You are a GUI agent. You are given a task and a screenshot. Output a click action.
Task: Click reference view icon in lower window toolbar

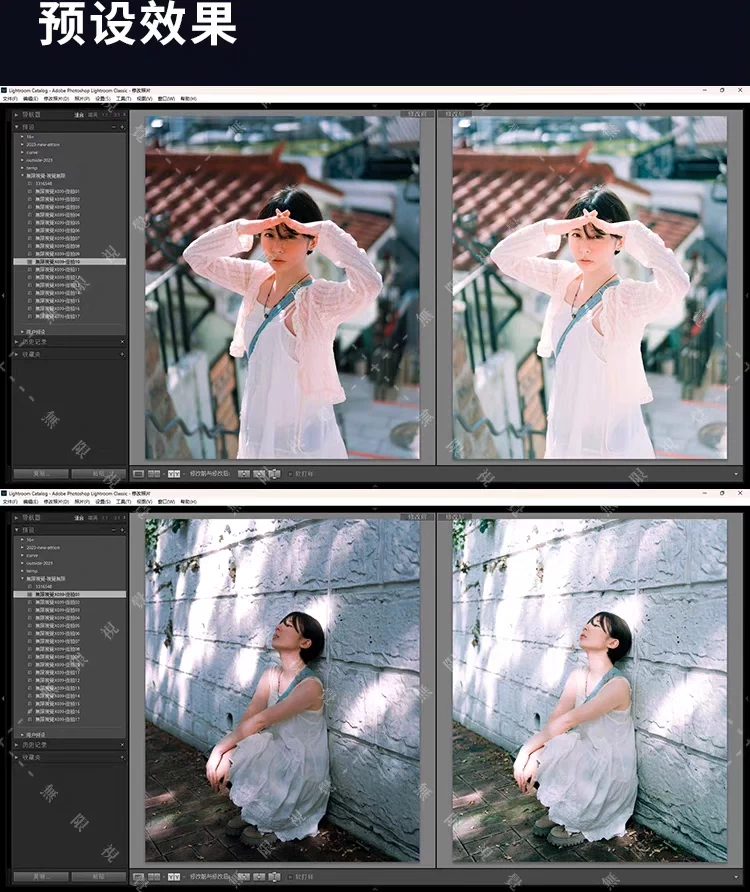(155, 876)
